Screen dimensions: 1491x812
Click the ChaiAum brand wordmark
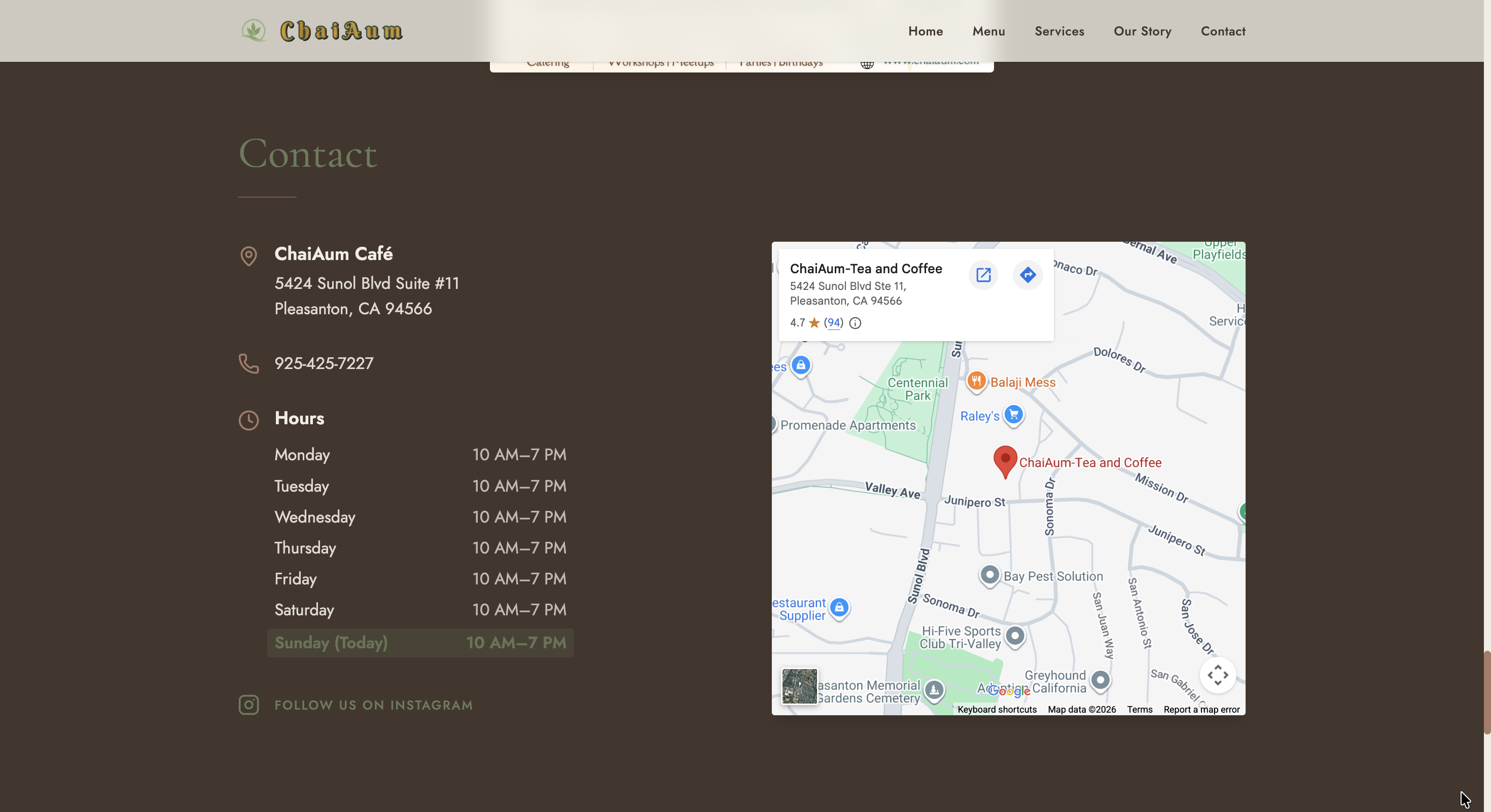point(341,31)
